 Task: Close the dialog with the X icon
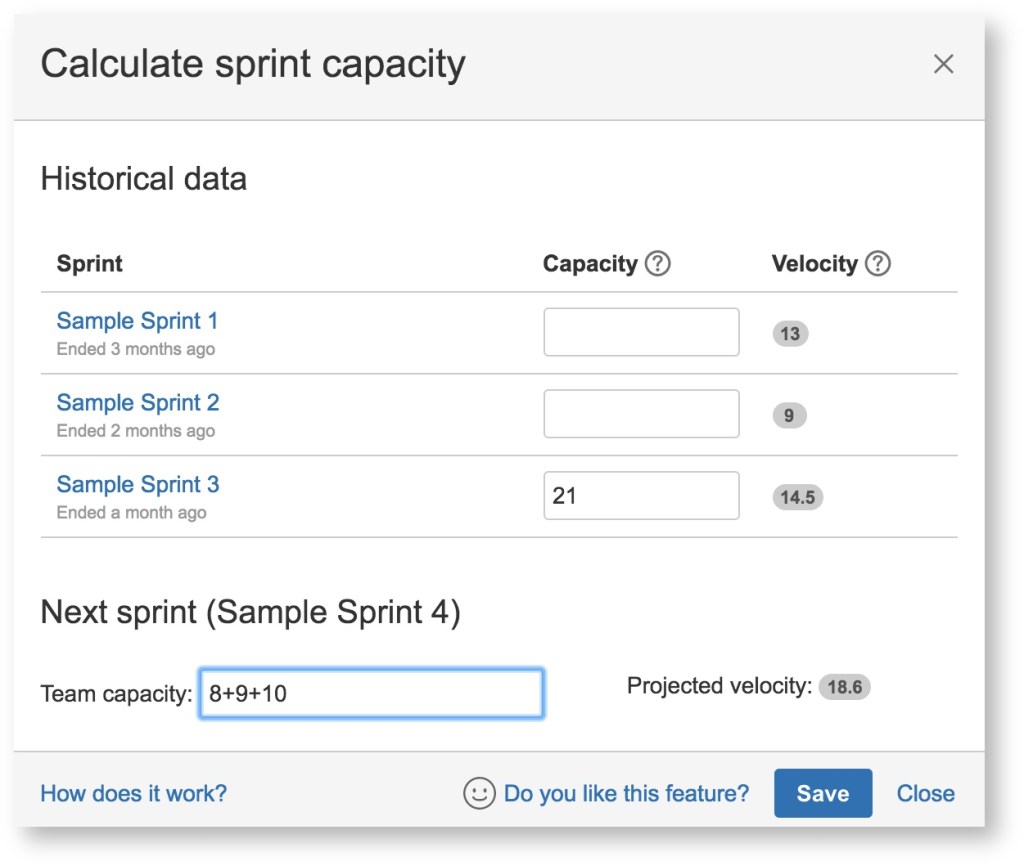(x=942, y=64)
